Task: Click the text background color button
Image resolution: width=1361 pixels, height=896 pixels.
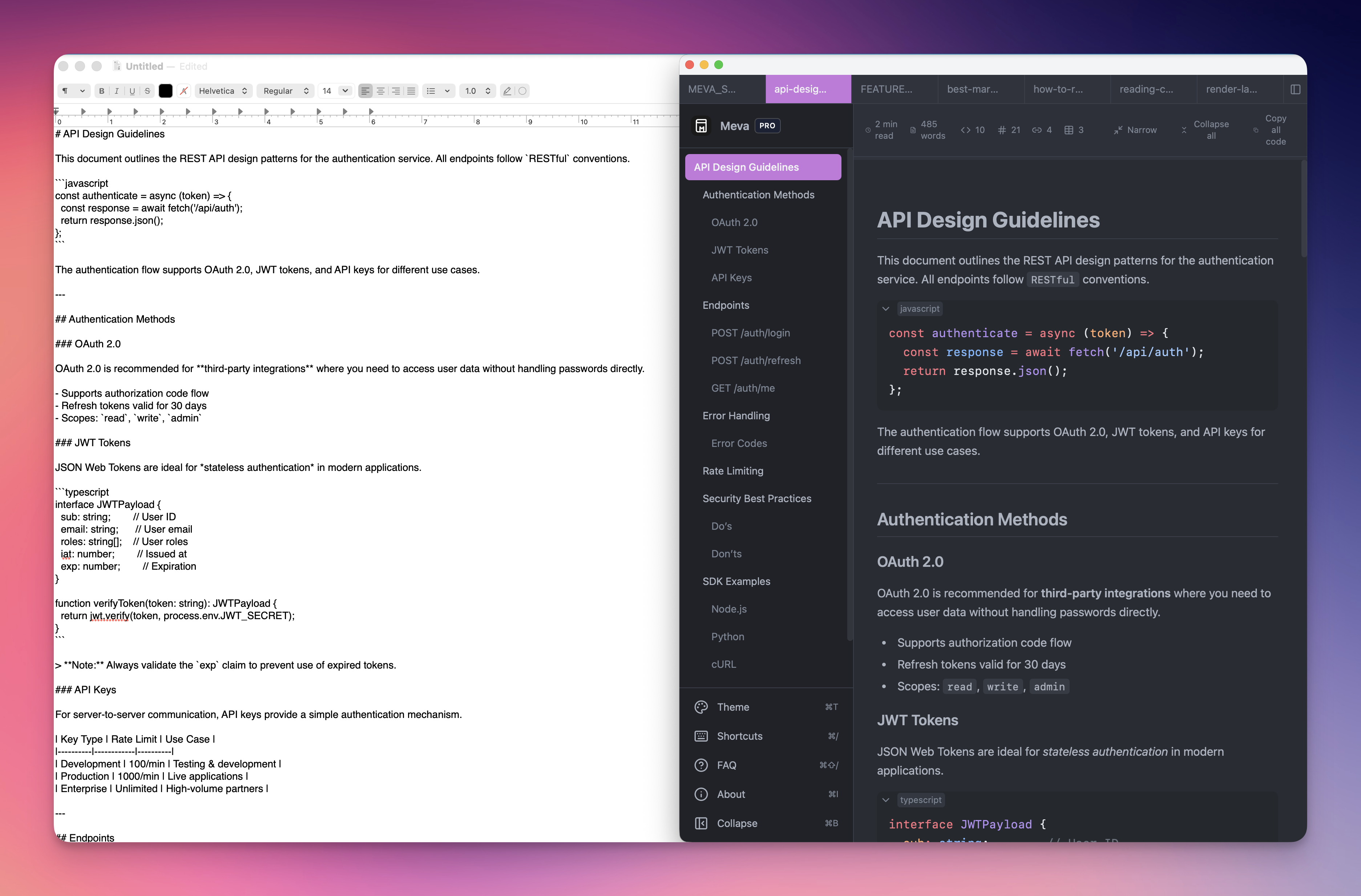Action: click(x=183, y=91)
